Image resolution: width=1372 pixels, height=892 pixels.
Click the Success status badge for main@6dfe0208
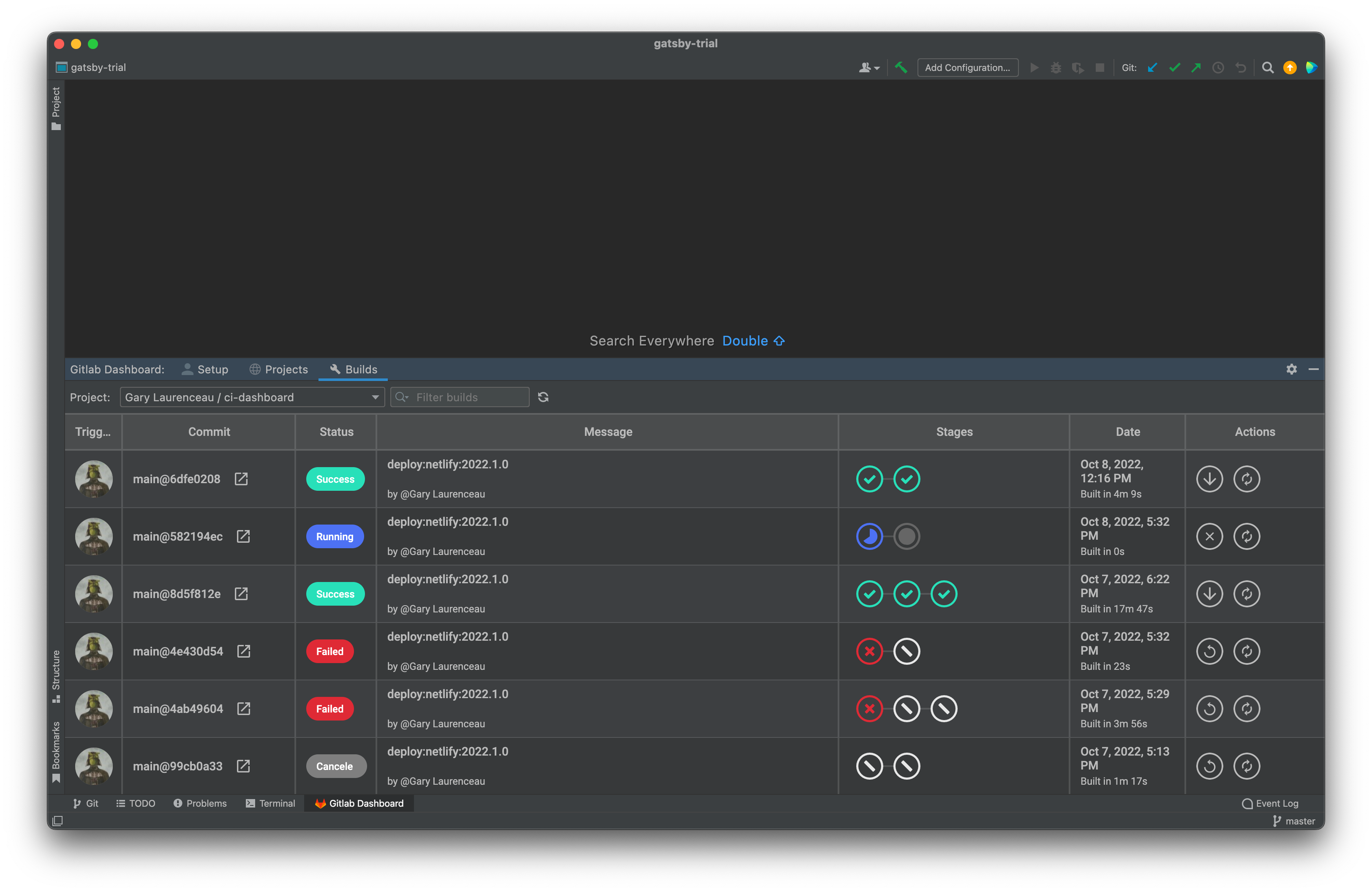[x=335, y=479]
